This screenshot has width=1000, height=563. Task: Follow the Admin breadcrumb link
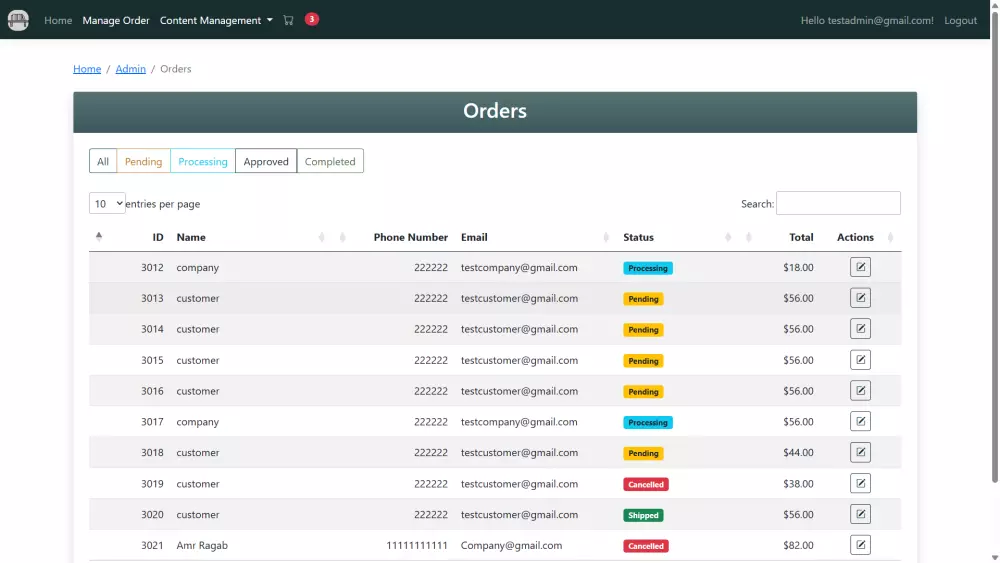tap(130, 69)
